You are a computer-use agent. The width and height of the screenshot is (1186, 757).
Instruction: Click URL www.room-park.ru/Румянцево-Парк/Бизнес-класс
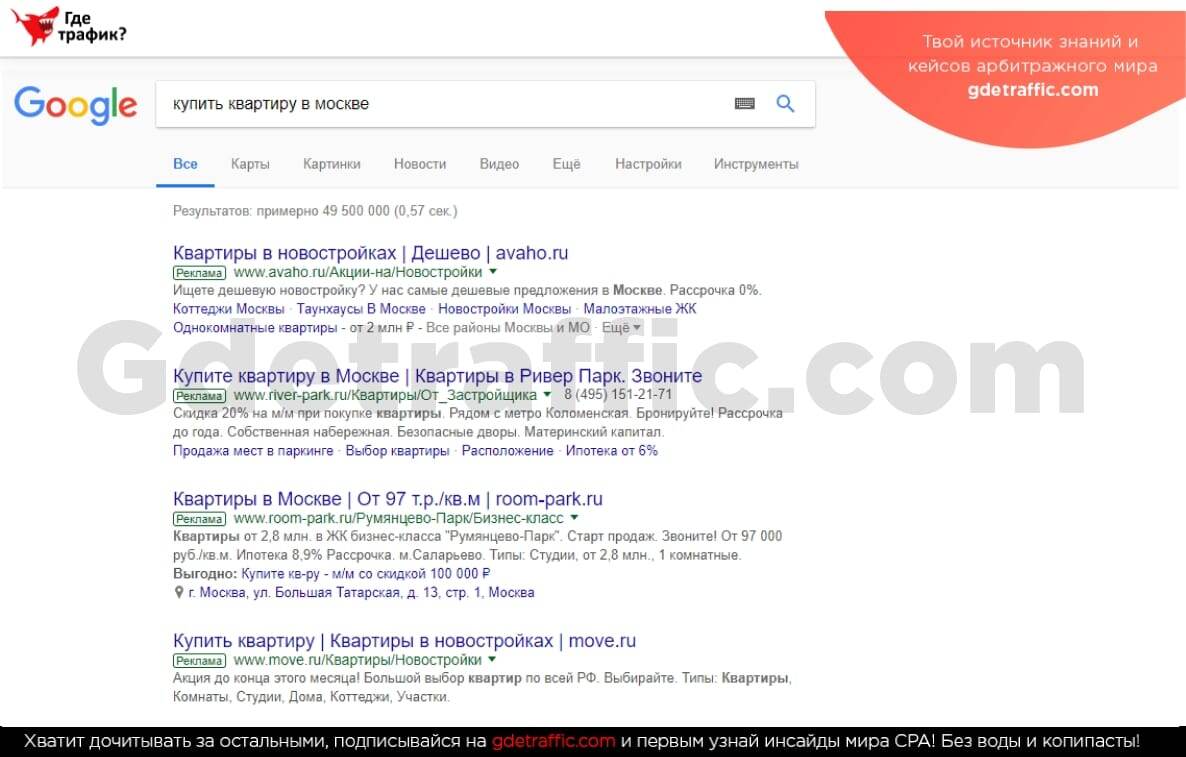(x=399, y=518)
